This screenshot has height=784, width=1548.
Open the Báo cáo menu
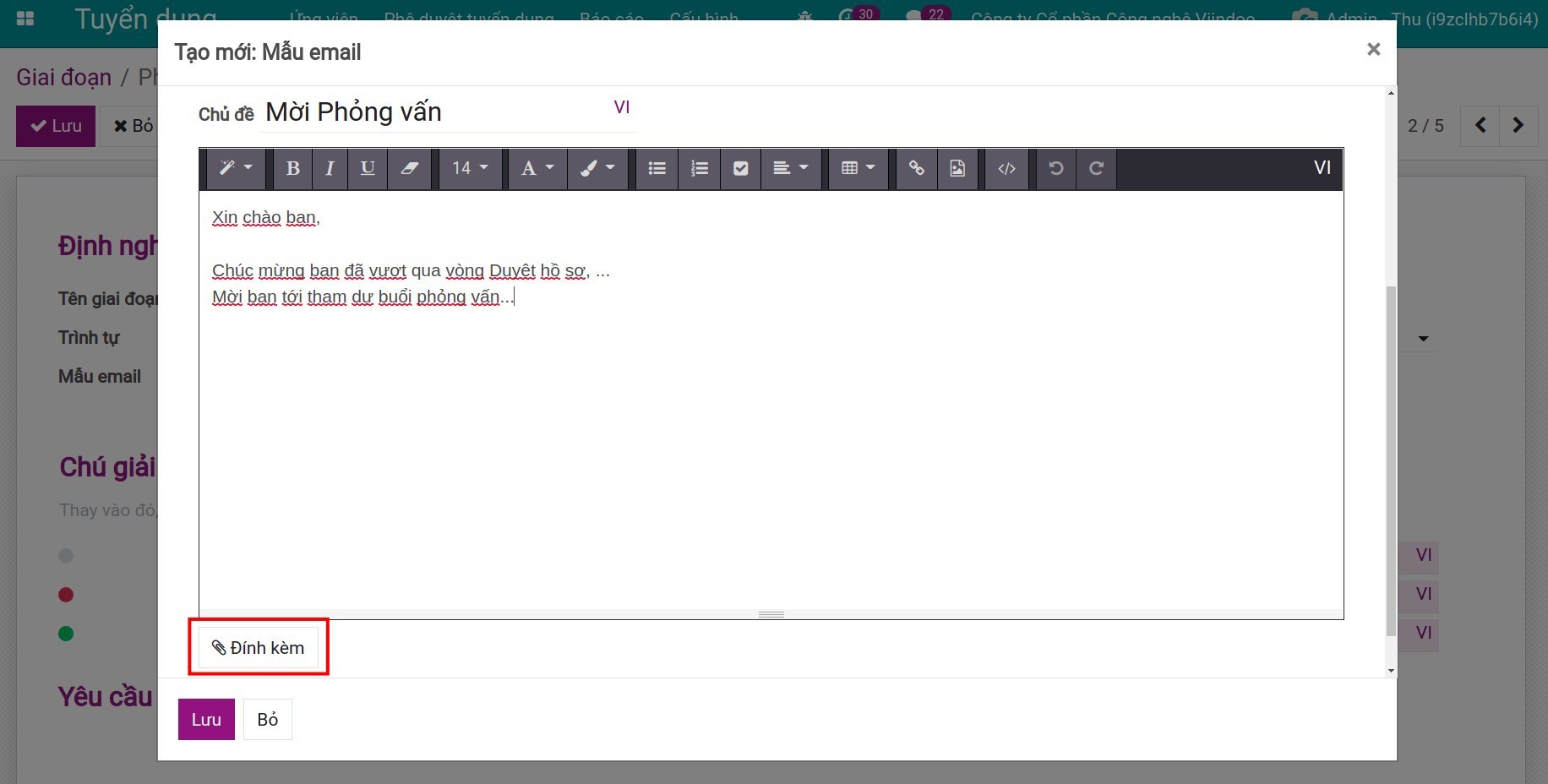click(611, 17)
